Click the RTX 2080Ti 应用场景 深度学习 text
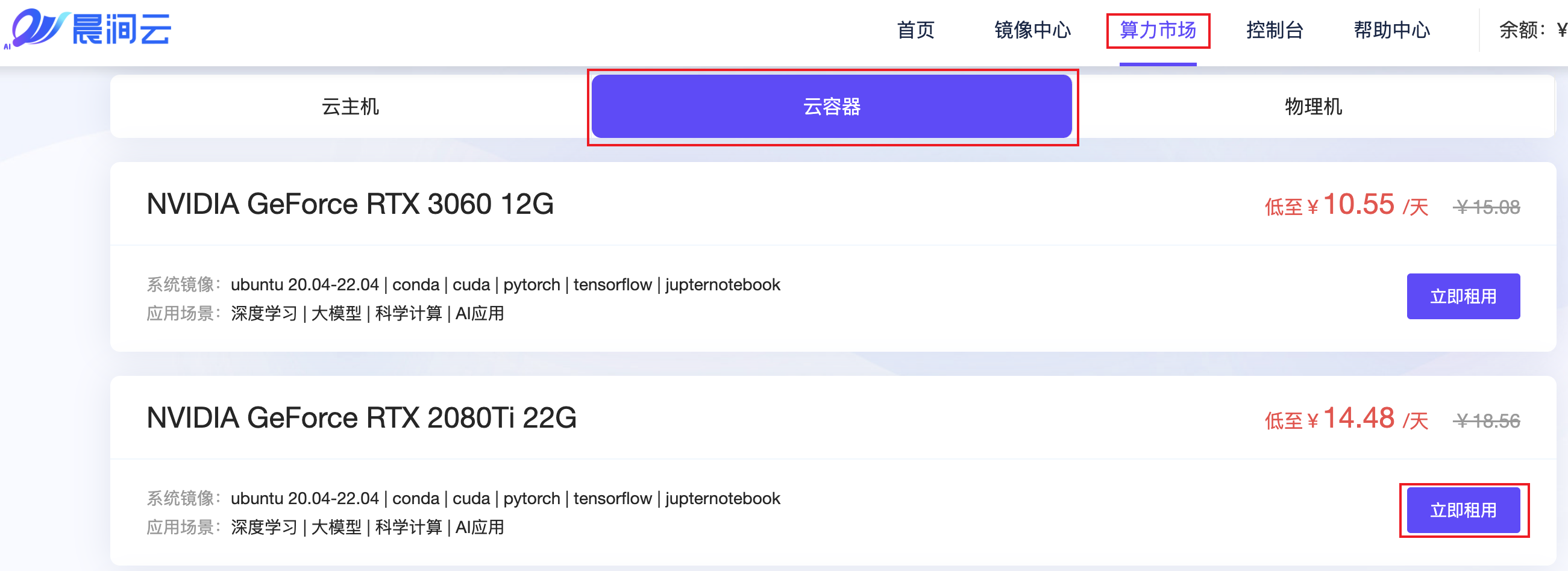The image size is (1568, 571). coord(263,527)
